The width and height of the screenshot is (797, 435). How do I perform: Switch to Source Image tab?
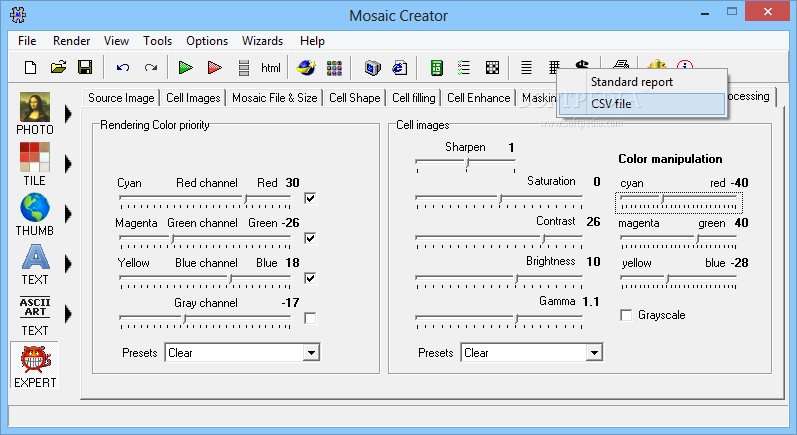click(x=121, y=98)
